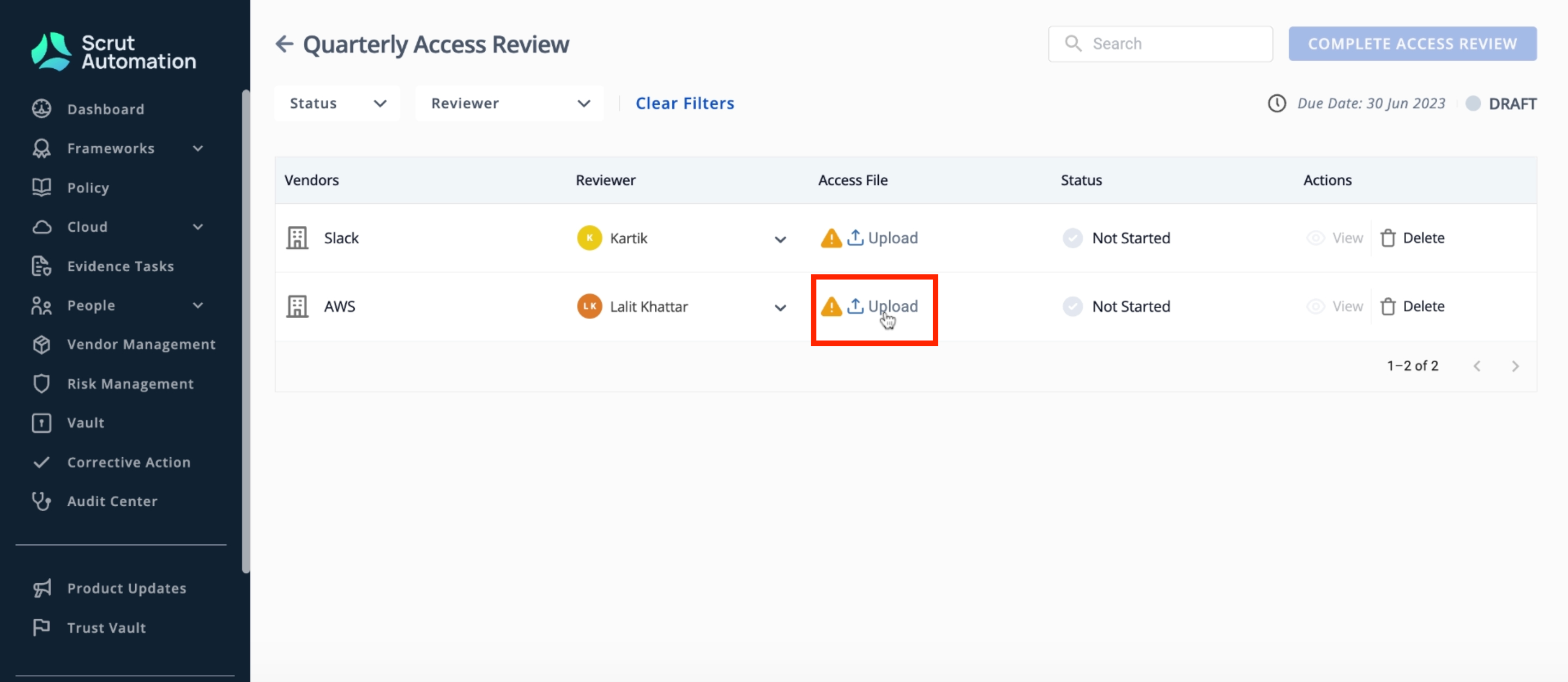Open the reviewer dropdown for AWS row
The width and height of the screenshot is (1568, 682).
tap(780, 308)
